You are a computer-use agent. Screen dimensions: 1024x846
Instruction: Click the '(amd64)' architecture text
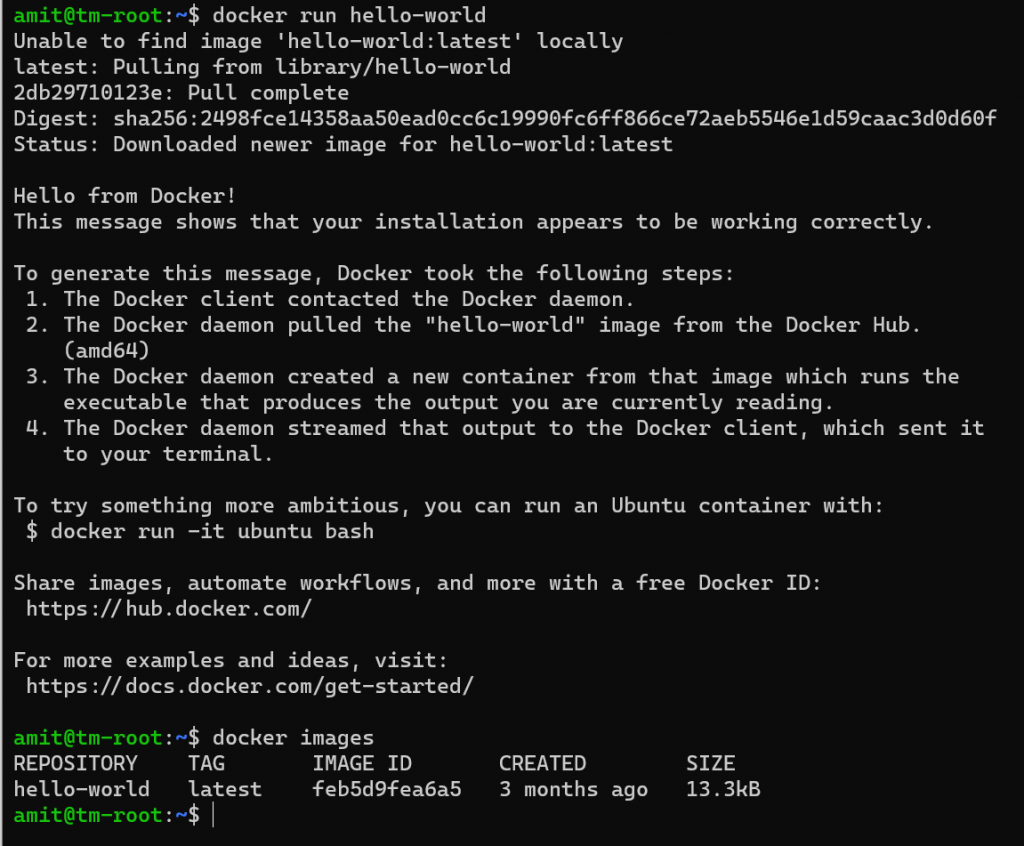[106, 351]
